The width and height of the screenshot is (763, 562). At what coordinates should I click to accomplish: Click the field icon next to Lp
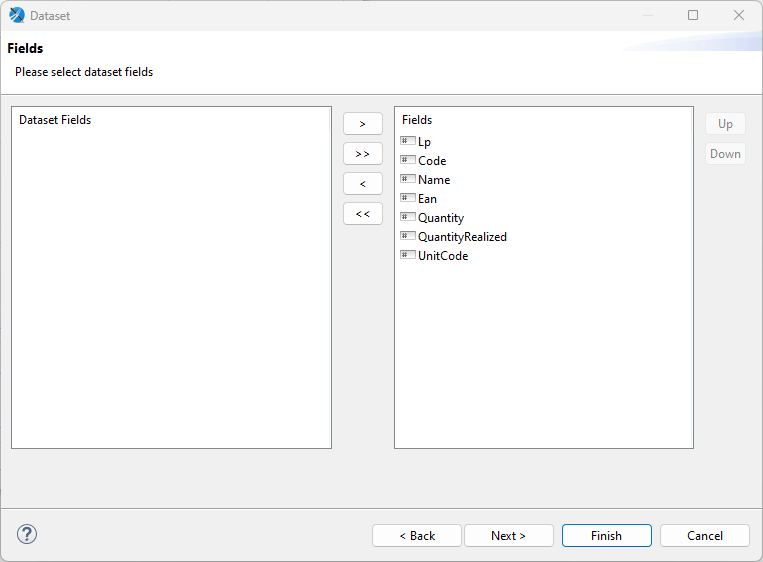click(408, 141)
